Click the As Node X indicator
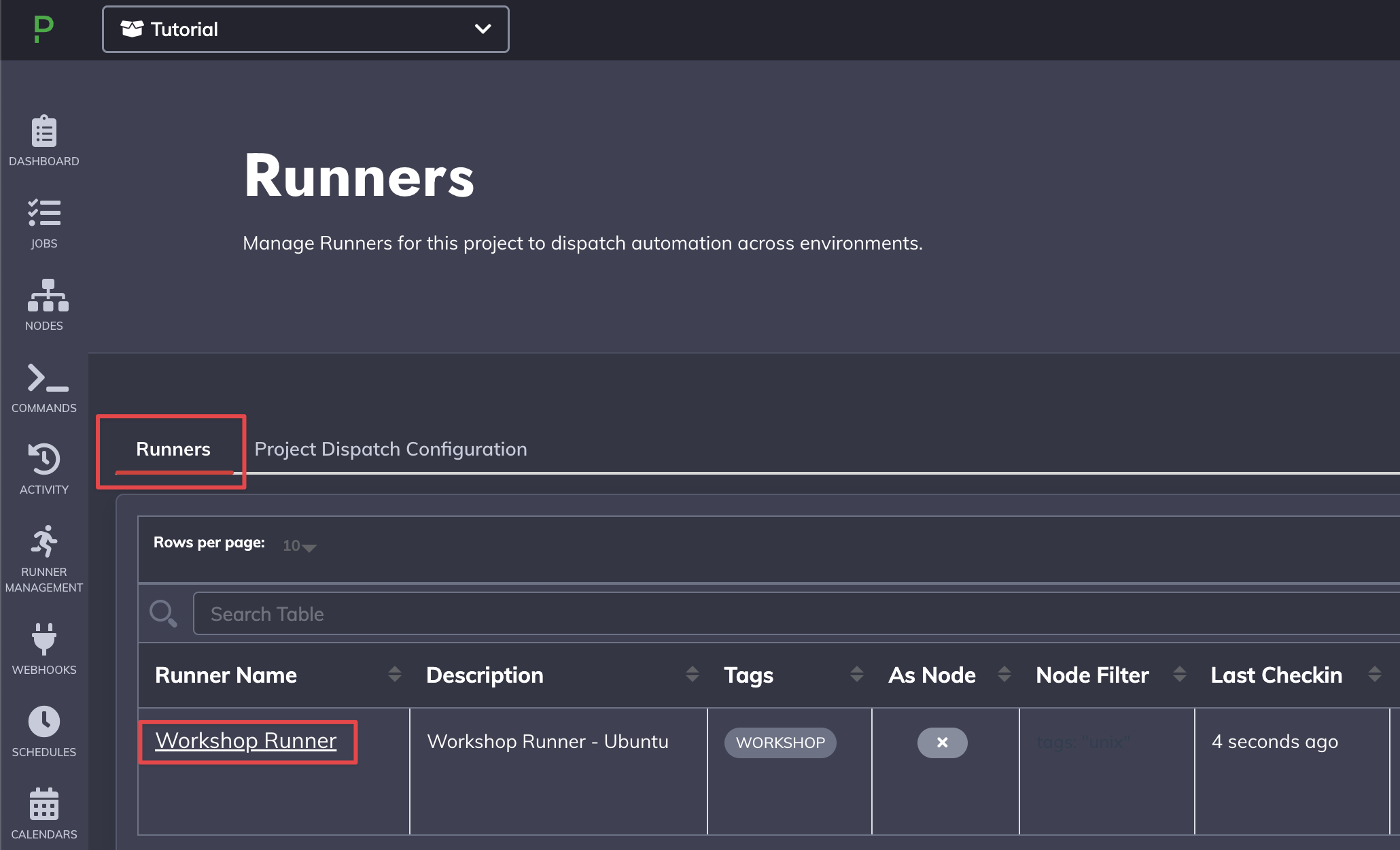 pyautogui.click(x=943, y=743)
